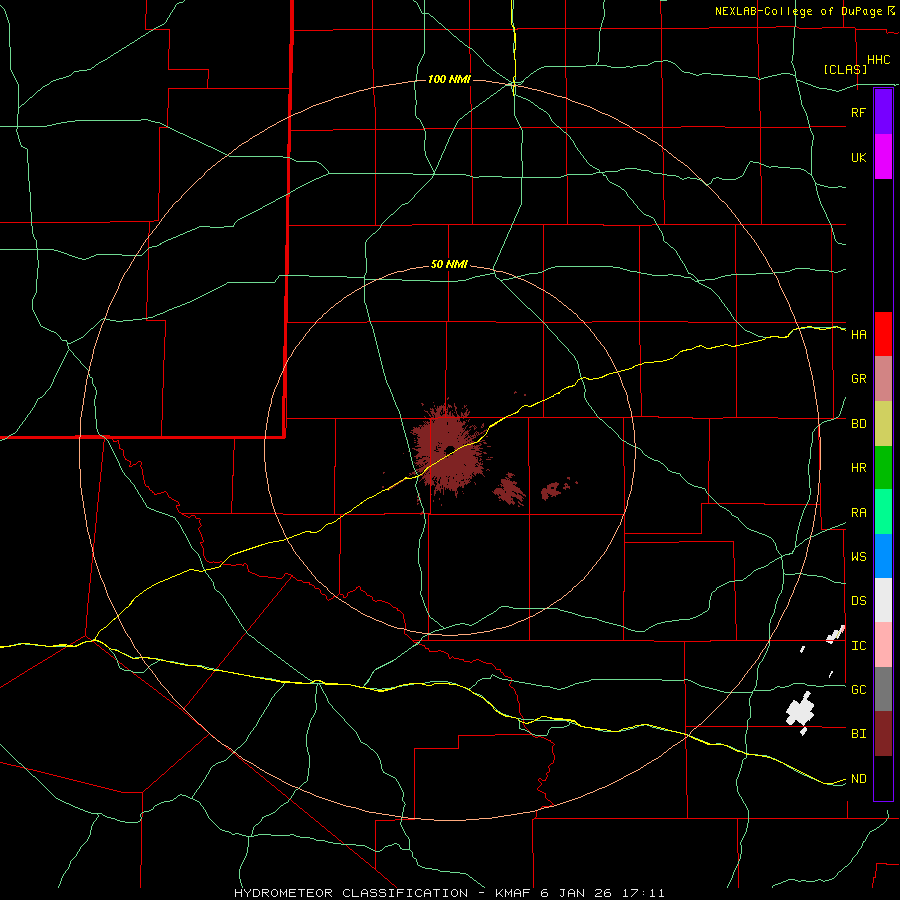The image size is (900, 900).
Task: Click the ND legend label
Action: [x=858, y=779]
